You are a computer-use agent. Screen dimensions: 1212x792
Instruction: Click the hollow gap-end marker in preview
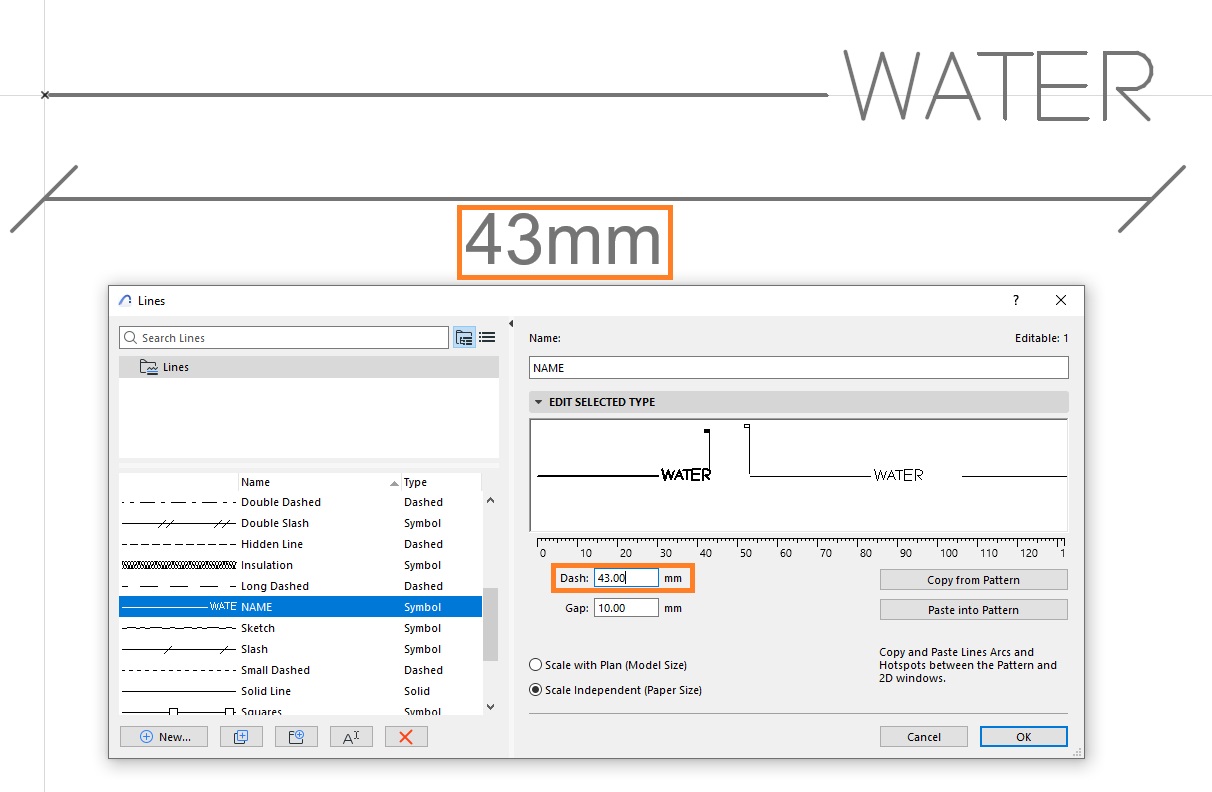click(747, 427)
